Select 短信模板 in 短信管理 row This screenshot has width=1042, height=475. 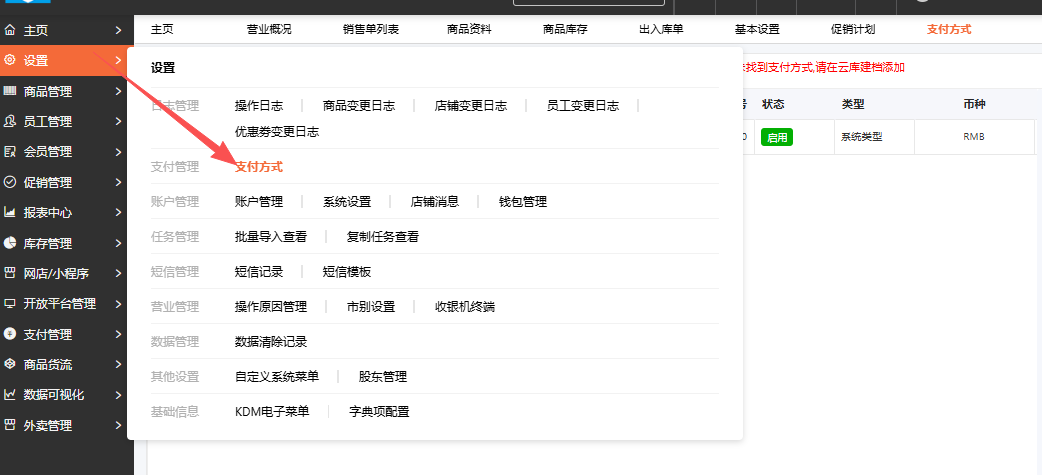[x=347, y=272]
